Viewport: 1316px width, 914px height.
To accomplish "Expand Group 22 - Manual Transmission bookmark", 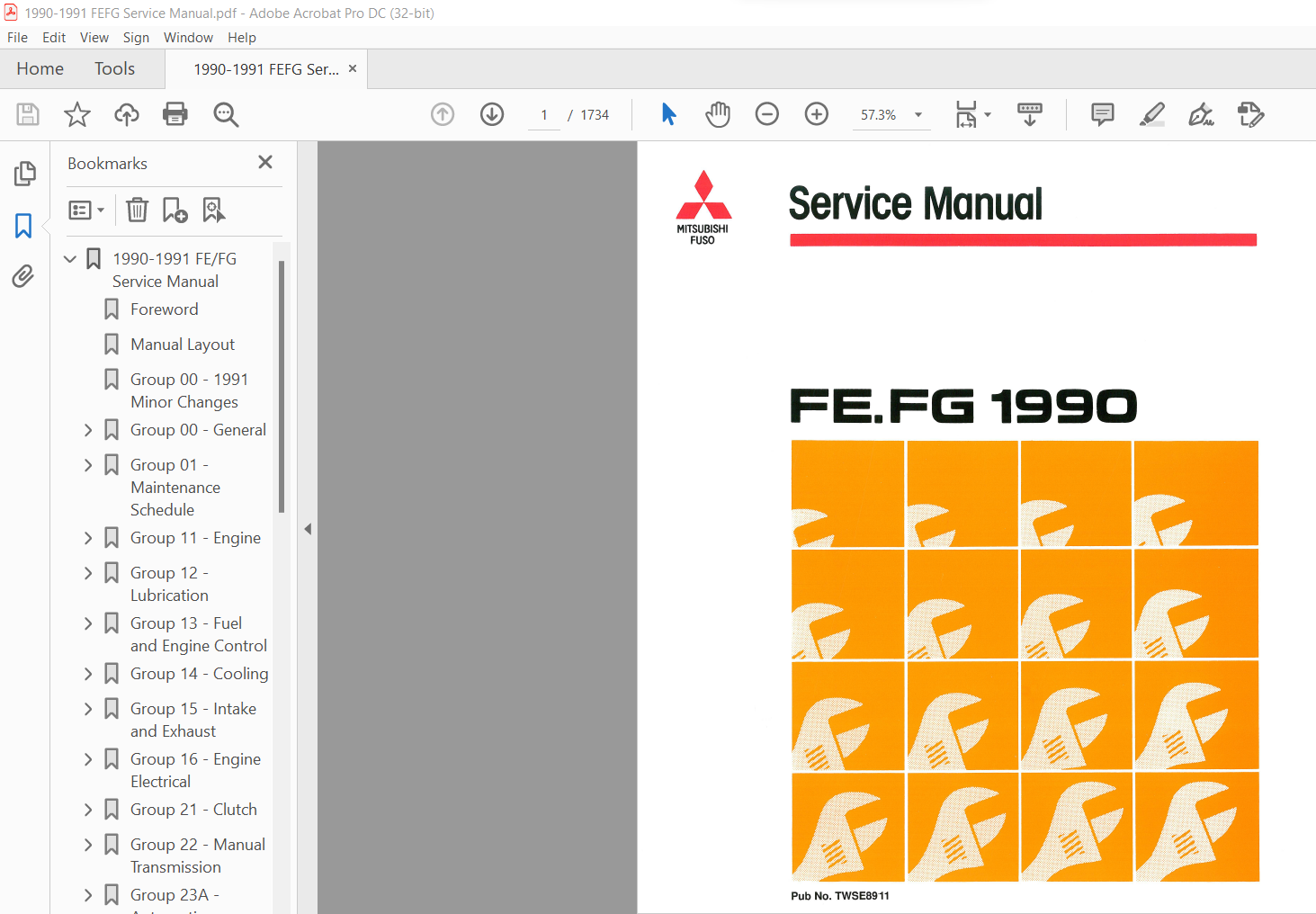I will 88,845.
